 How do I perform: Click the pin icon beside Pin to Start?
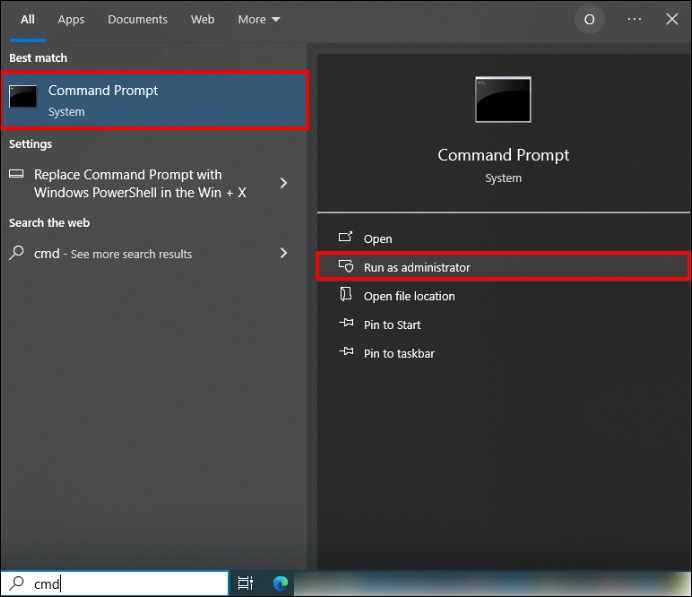pos(346,323)
